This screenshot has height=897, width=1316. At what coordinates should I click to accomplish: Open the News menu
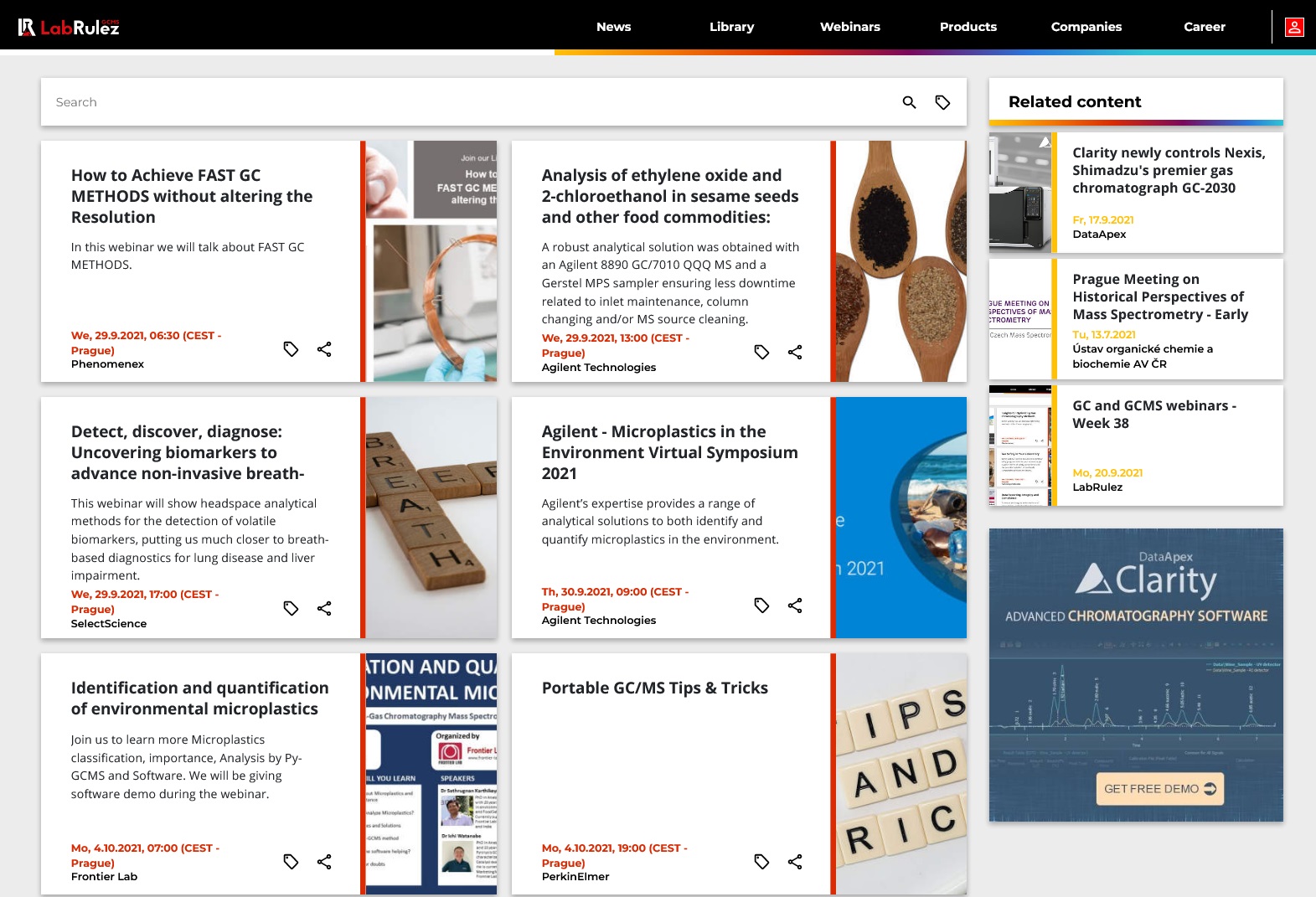[613, 27]
